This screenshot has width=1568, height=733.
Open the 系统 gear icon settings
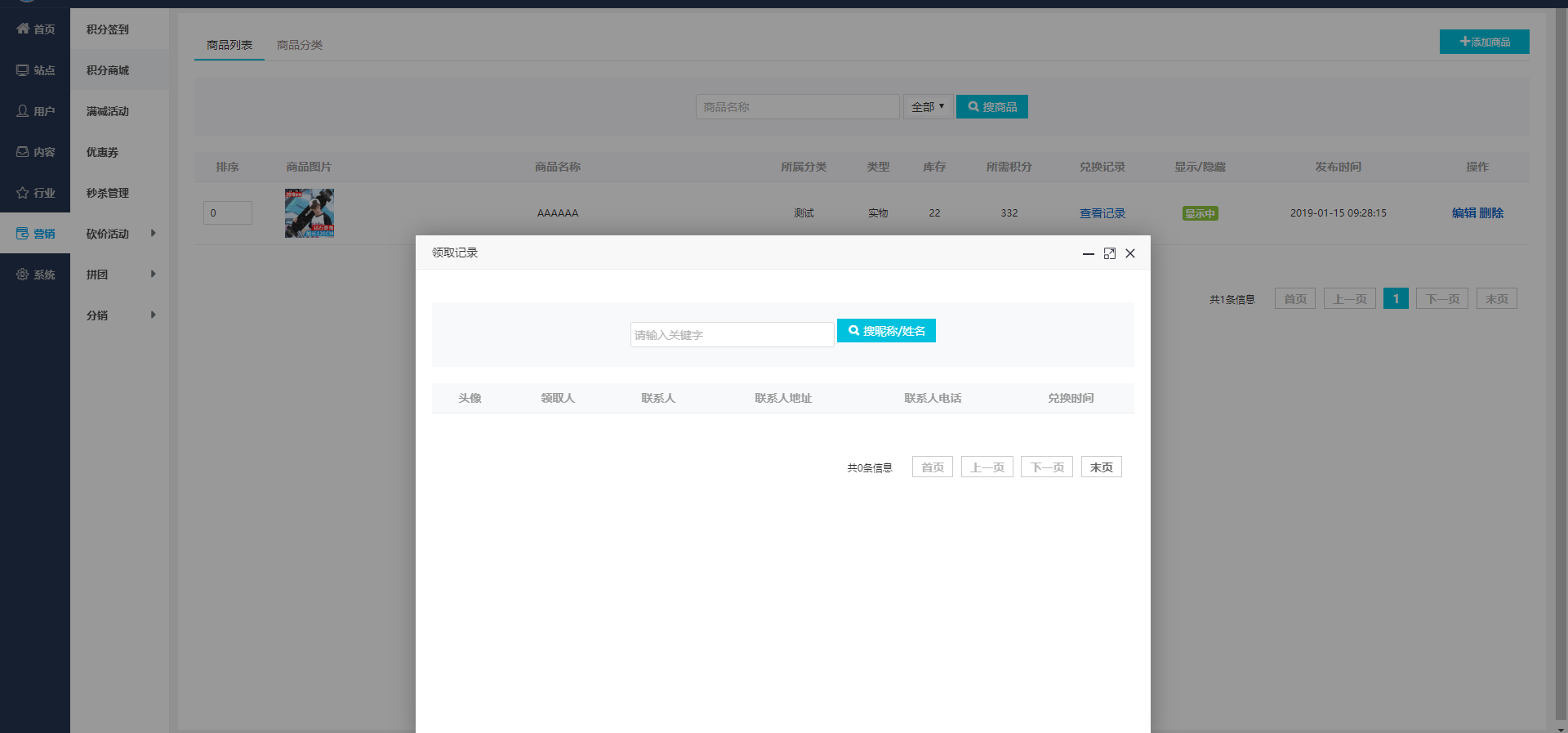pos(23,275)
